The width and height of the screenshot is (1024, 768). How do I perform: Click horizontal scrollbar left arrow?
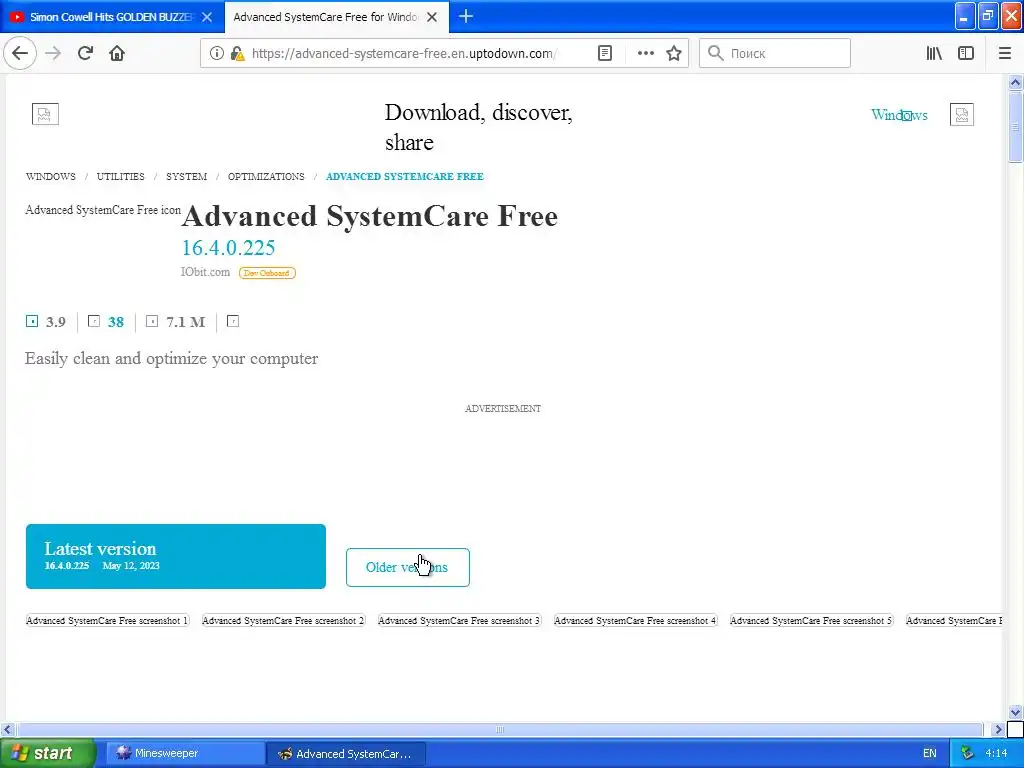point(8,729)
